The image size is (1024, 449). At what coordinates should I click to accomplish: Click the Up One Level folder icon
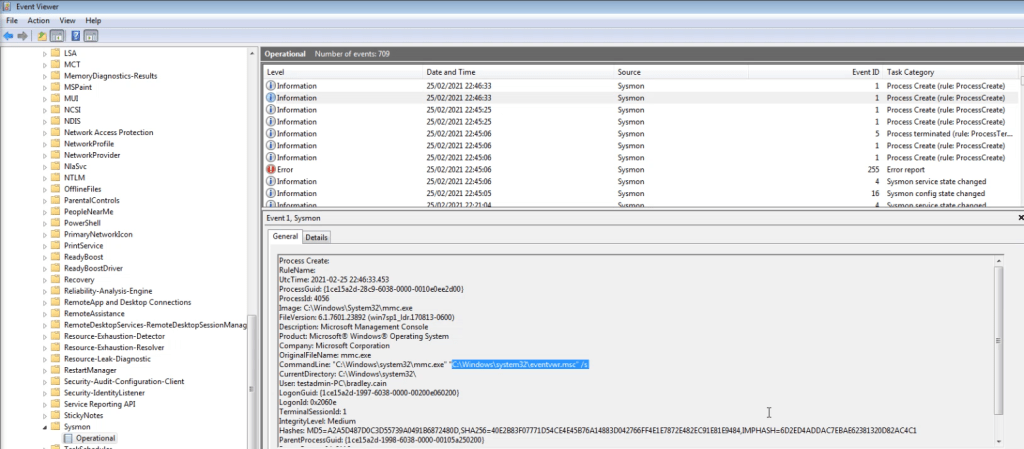(42, 35)
